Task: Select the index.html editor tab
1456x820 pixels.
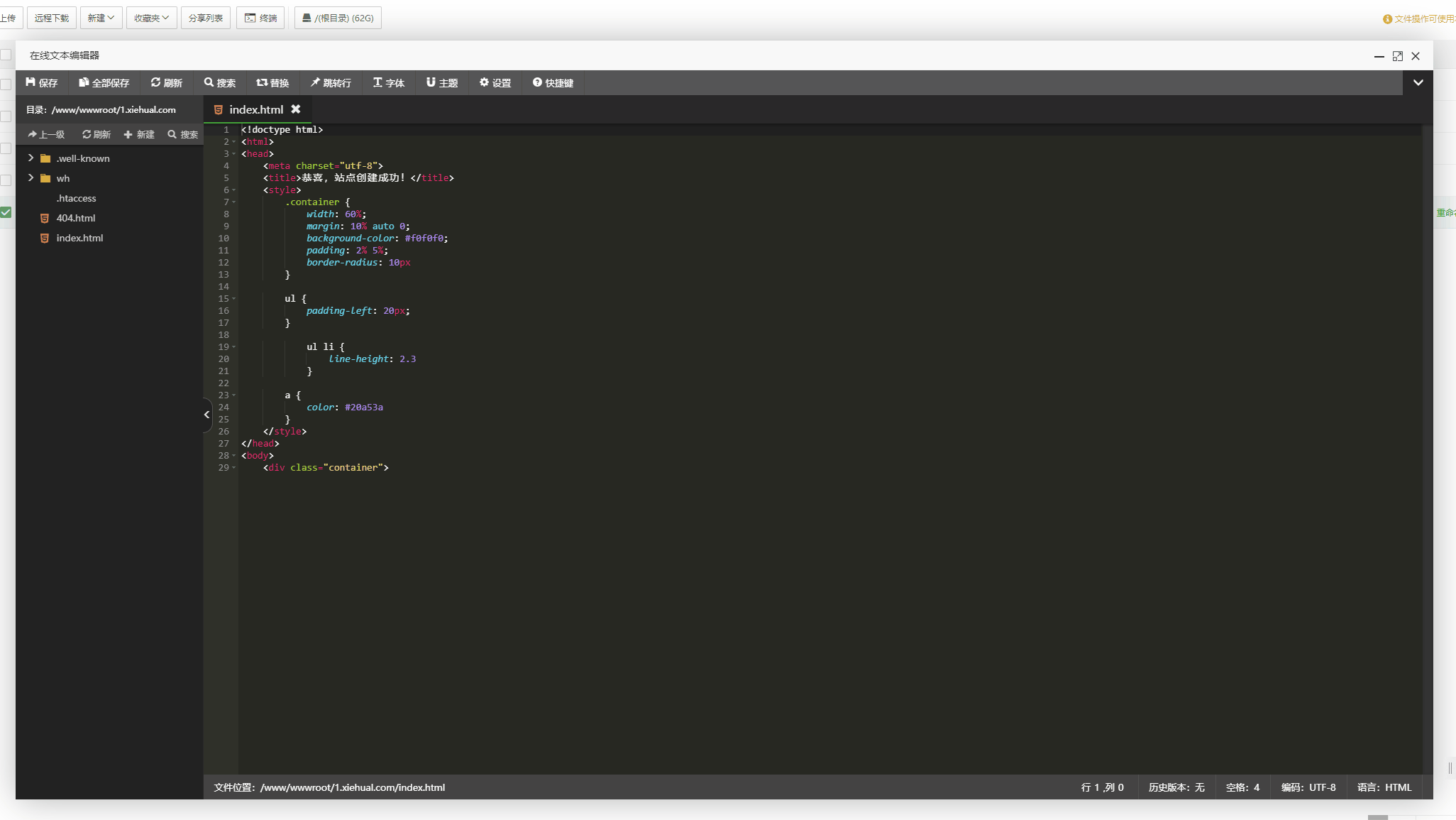Action: (256, 109)
